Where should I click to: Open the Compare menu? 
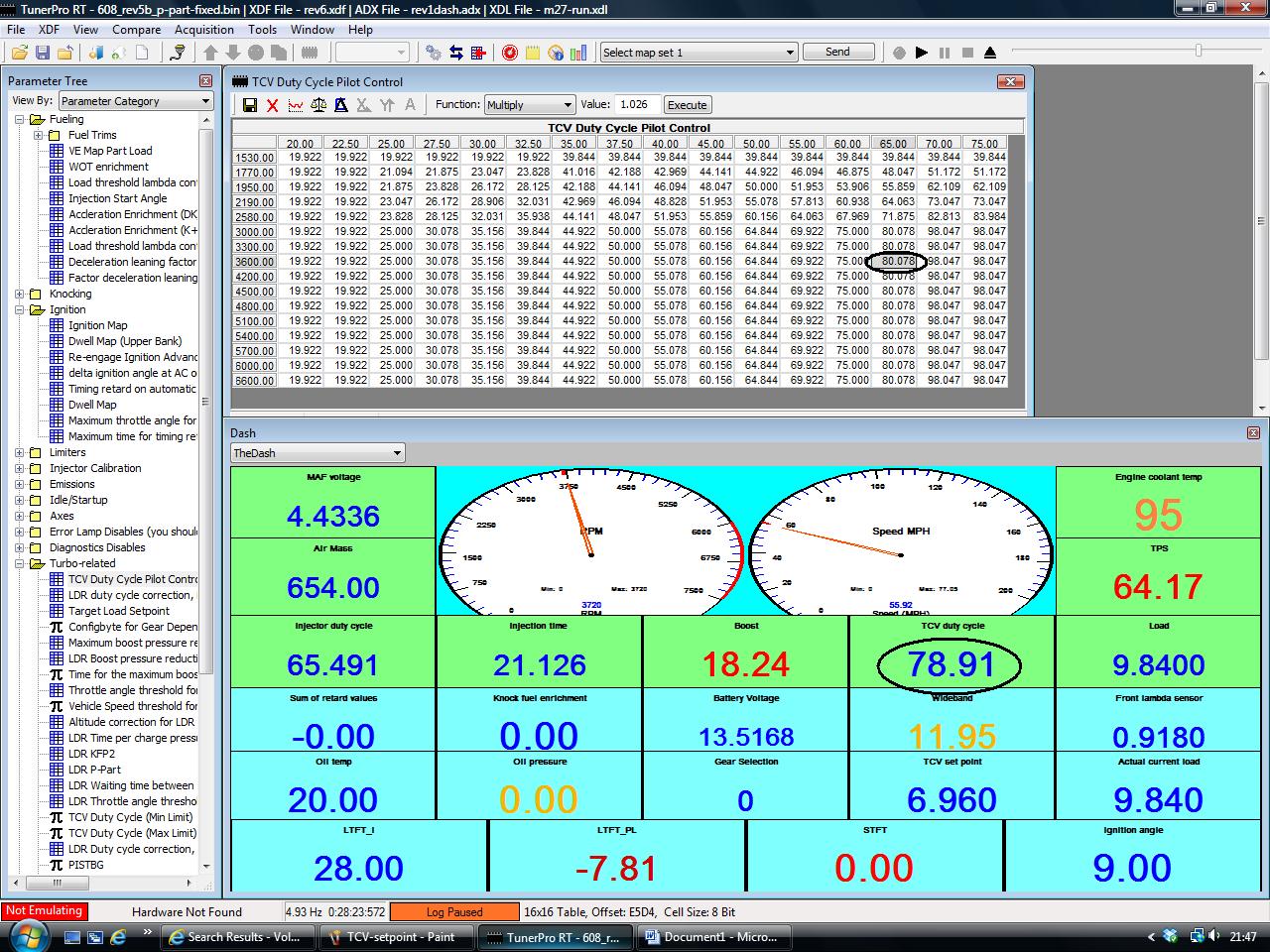coord(136,30)
